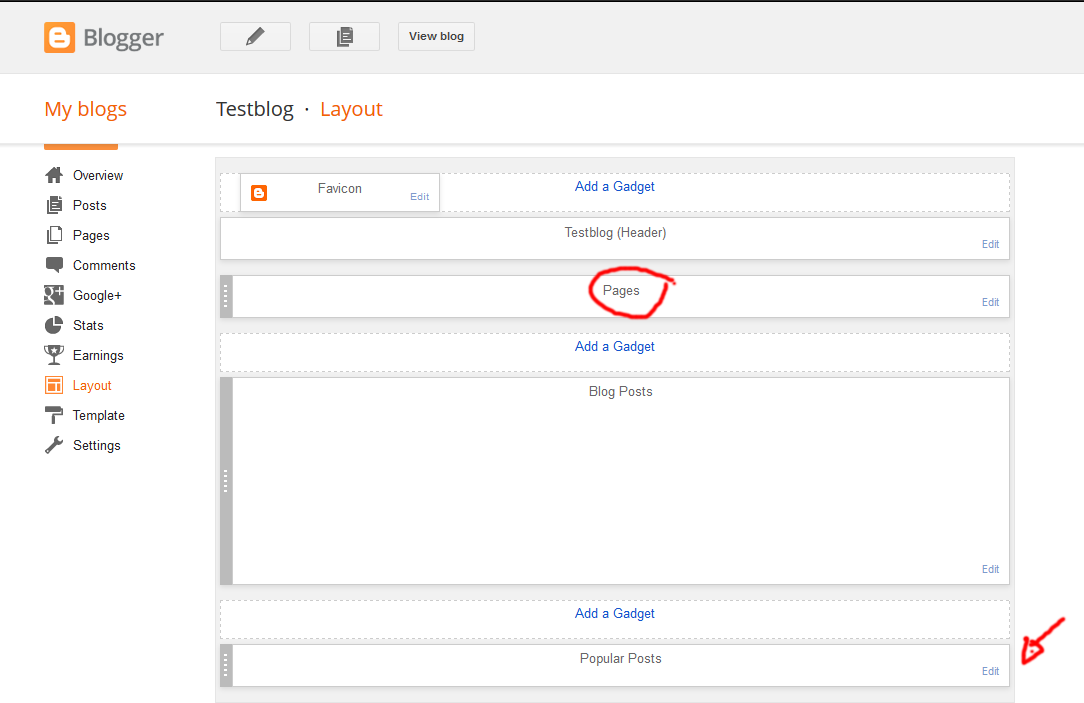Click the Popular Posts drag handle
Screen dimensions: 1084x703
click(226, 666)
